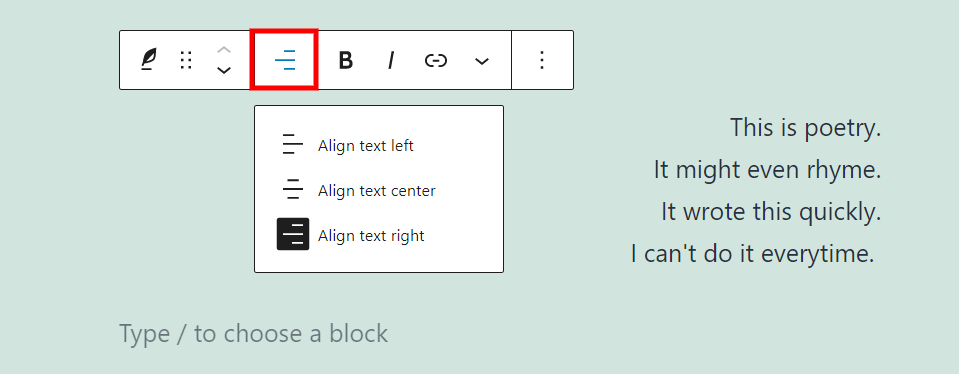
Task: Expand the More rich text controls chevron
Action: [482, 60]
